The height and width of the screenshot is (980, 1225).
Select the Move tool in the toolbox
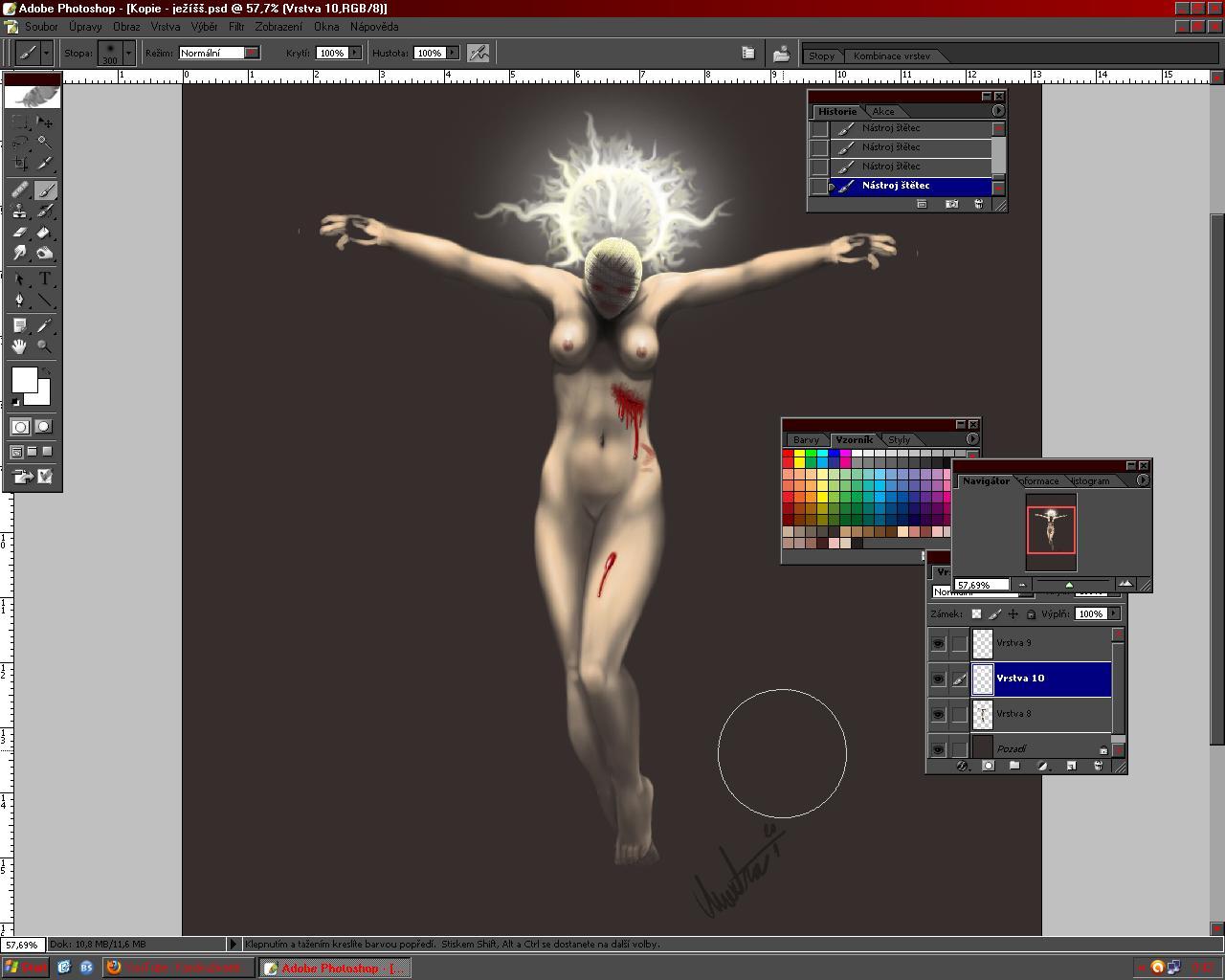[44, 122]
